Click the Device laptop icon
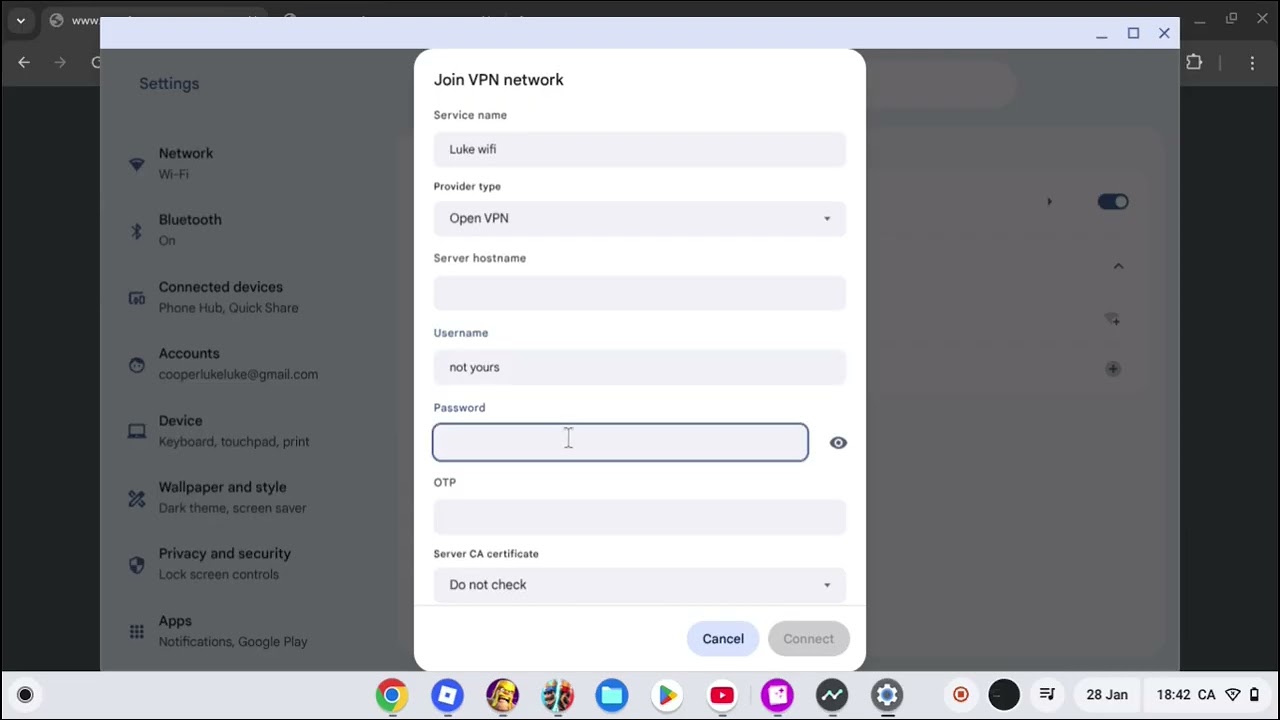This screenshot has height=720, width=1280. [137, 431]
